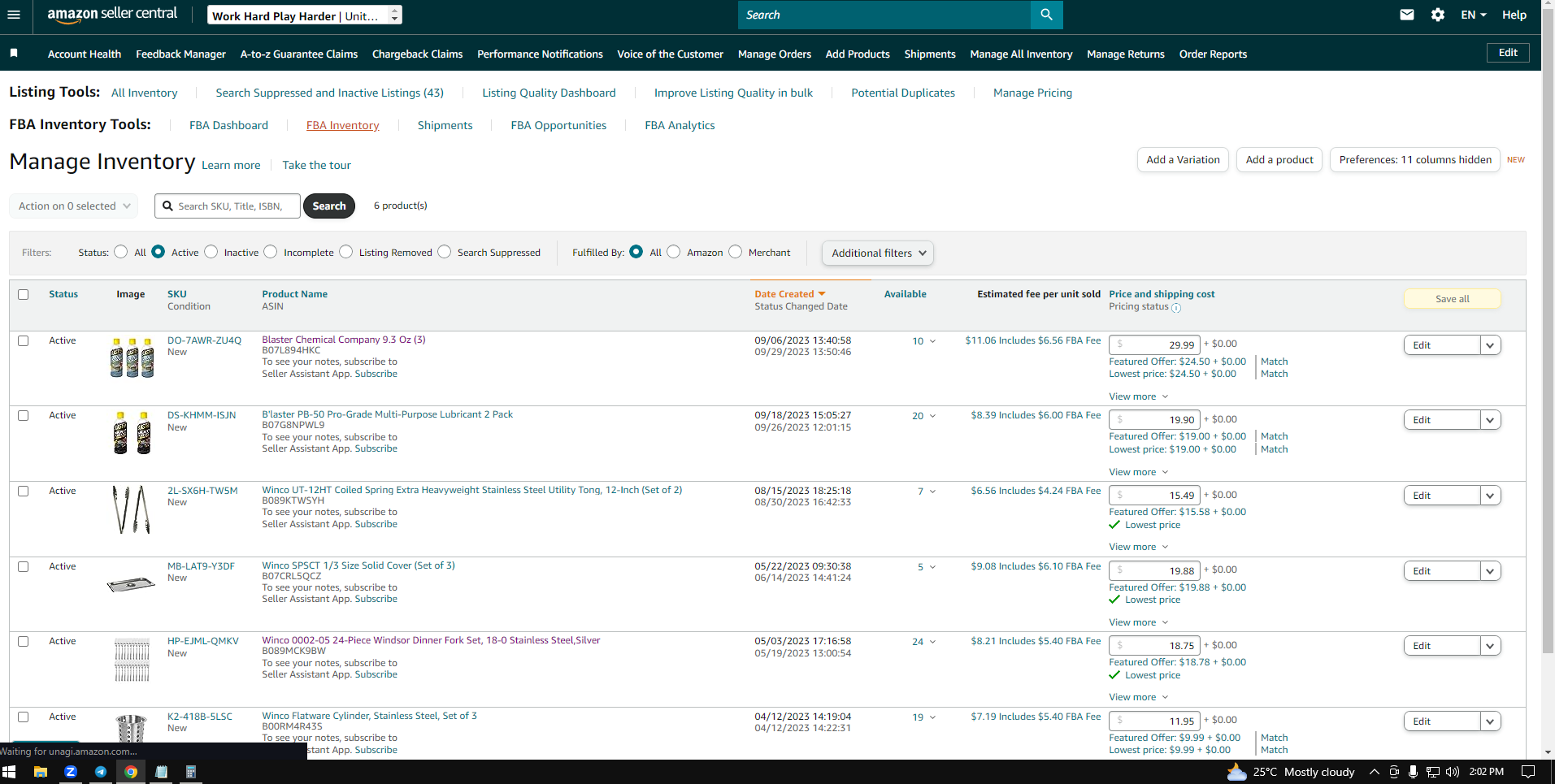Viewport: 1555px width, 784px height.
Task: Open Account Health menu item
Action: (x=85, y=54)
